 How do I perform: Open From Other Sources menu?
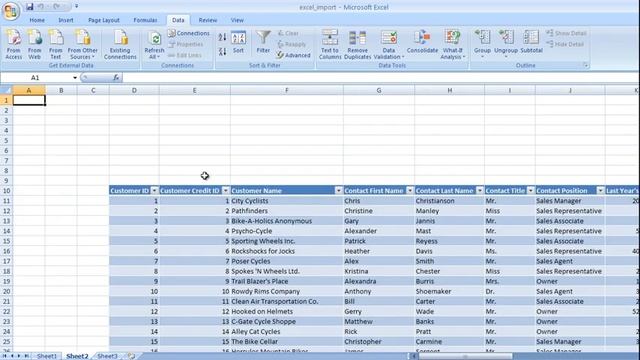click(82, 44)
